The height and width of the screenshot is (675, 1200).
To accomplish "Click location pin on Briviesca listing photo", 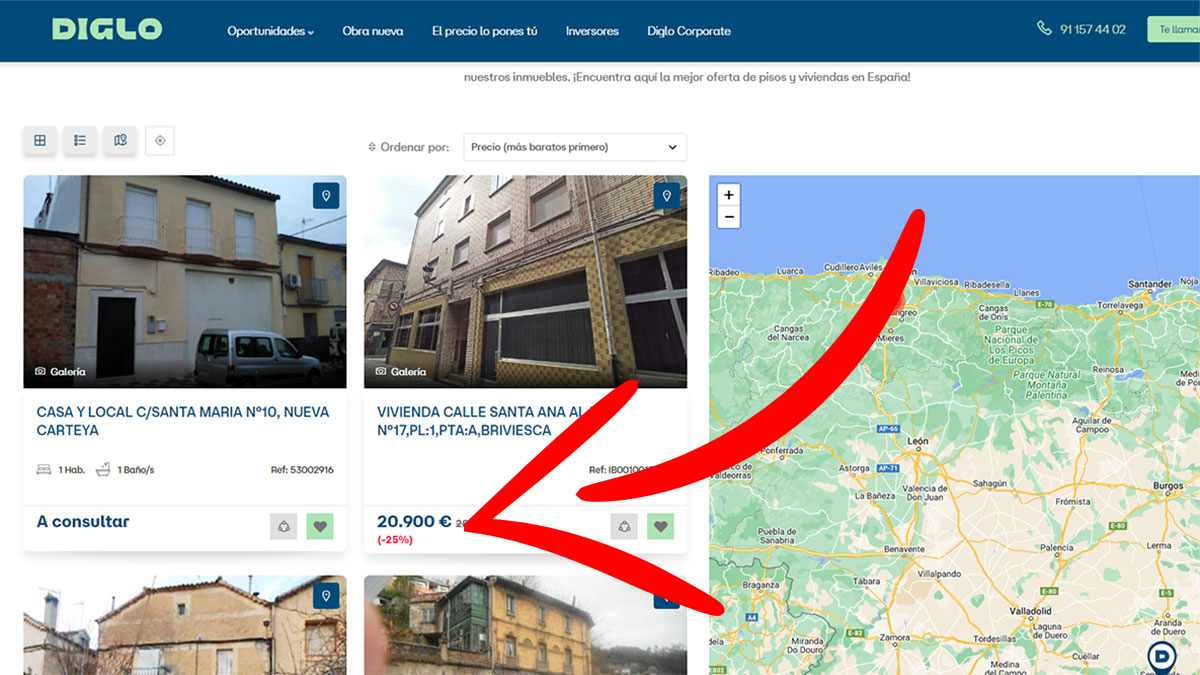I will (666, 196).
